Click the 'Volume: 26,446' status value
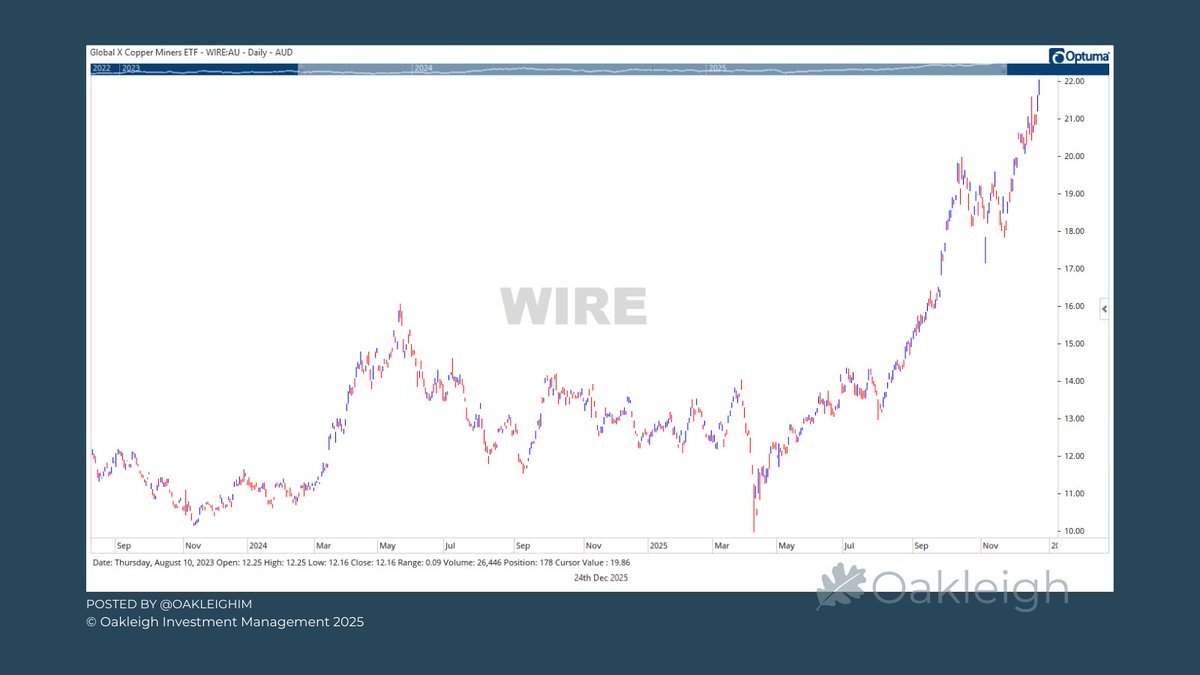 point(473,563)
